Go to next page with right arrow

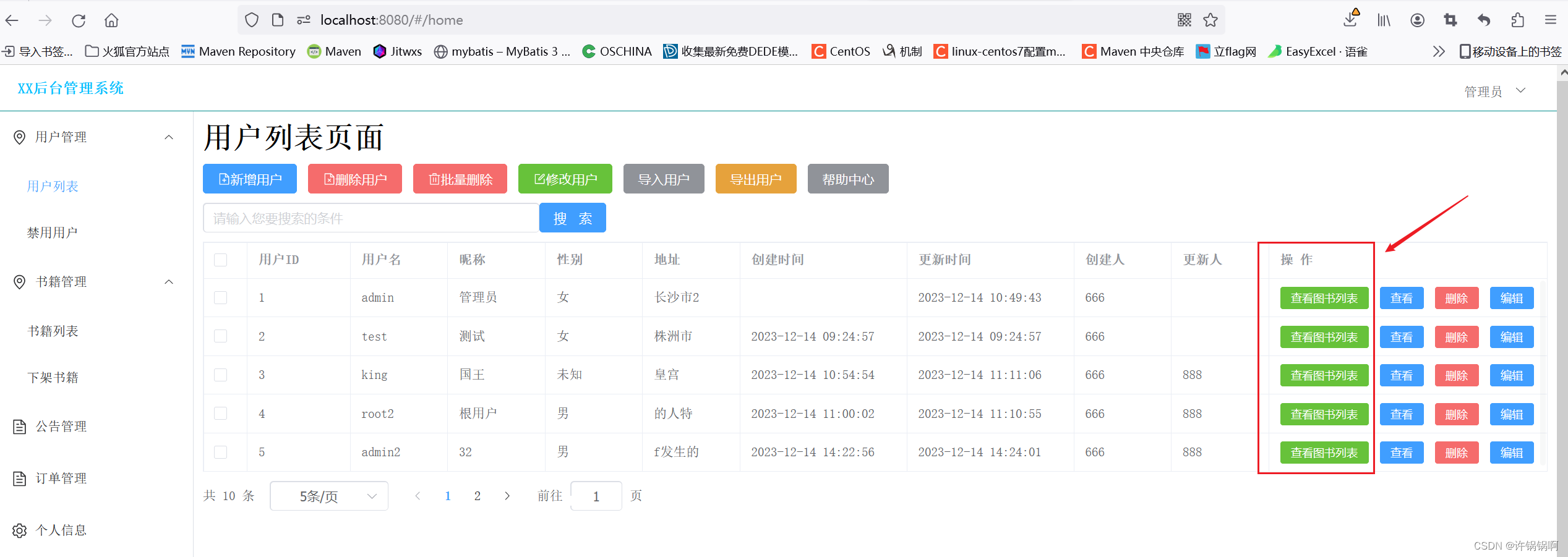(x=507, y=496)
